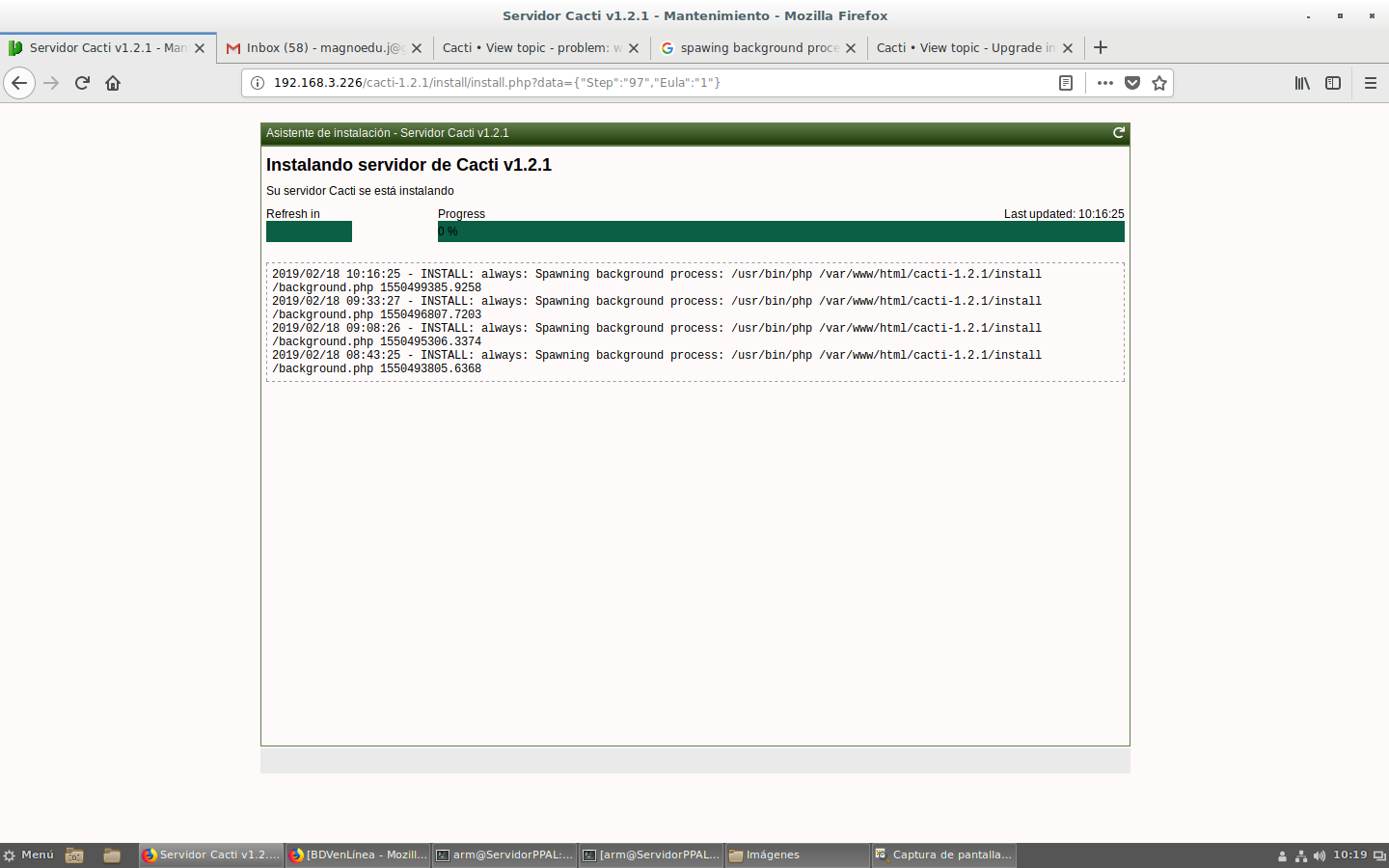This screenshot has width=1389, height=868.
Task: Reload the current Firefox page
Action: click(x=82, y=83)
